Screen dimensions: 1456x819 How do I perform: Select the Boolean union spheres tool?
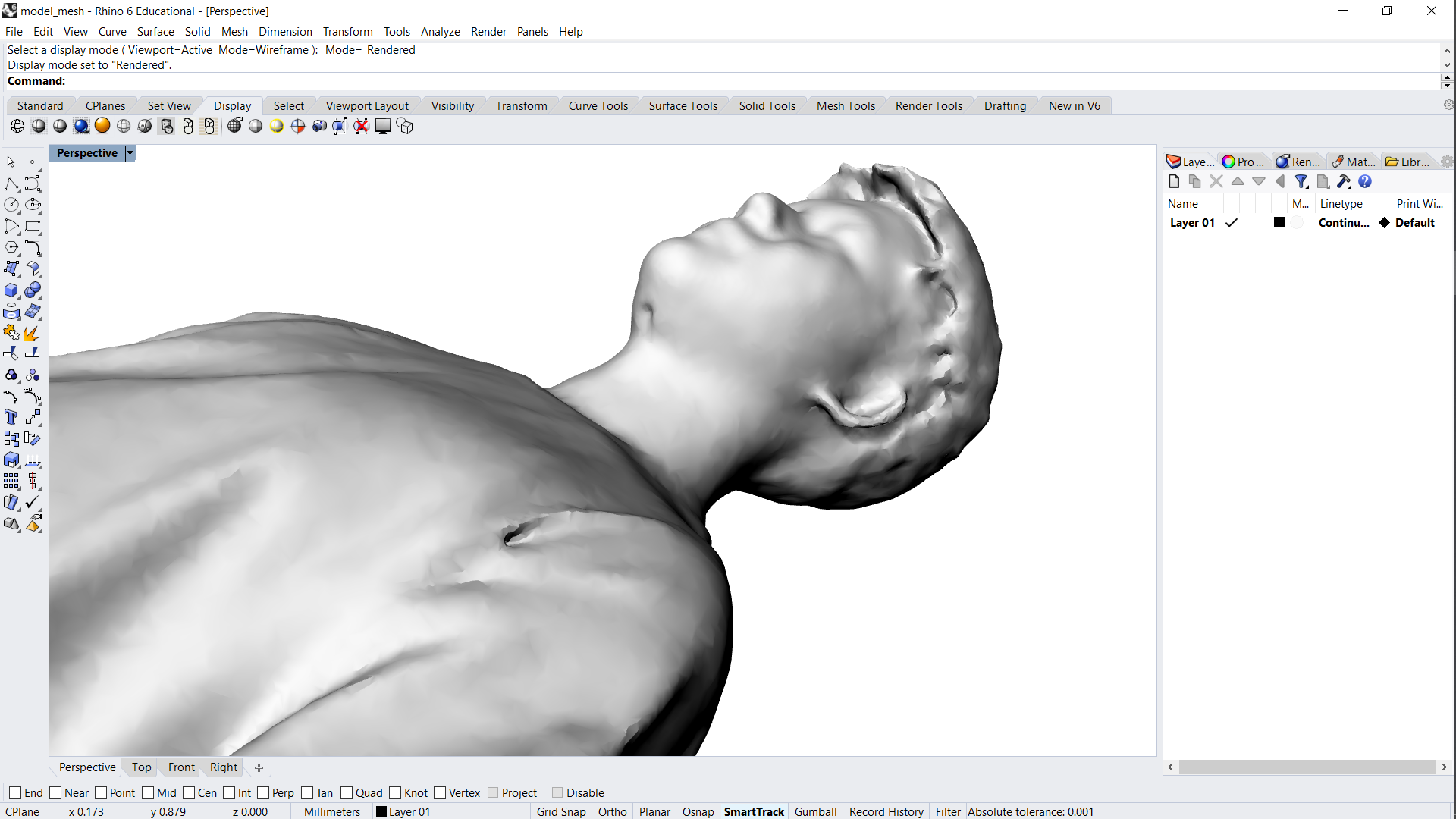click(x=33, y=290)
